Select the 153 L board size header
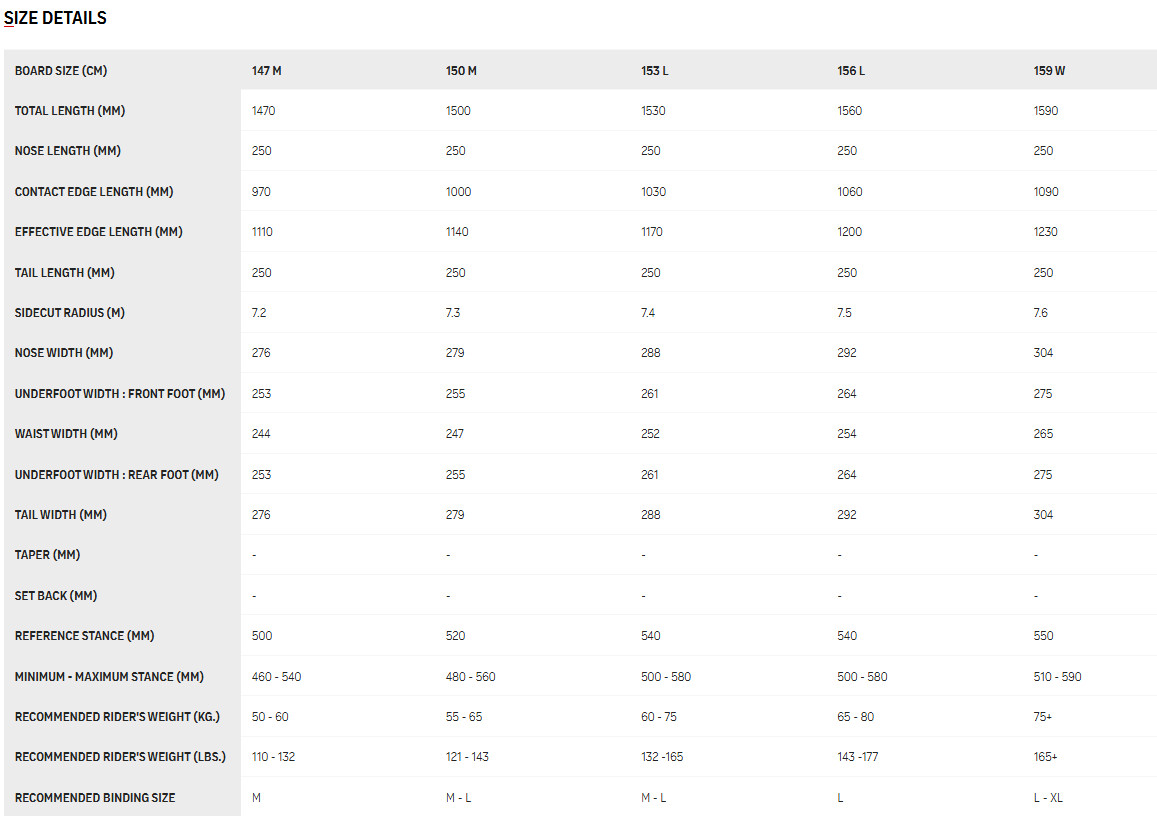 click(655, 71)
